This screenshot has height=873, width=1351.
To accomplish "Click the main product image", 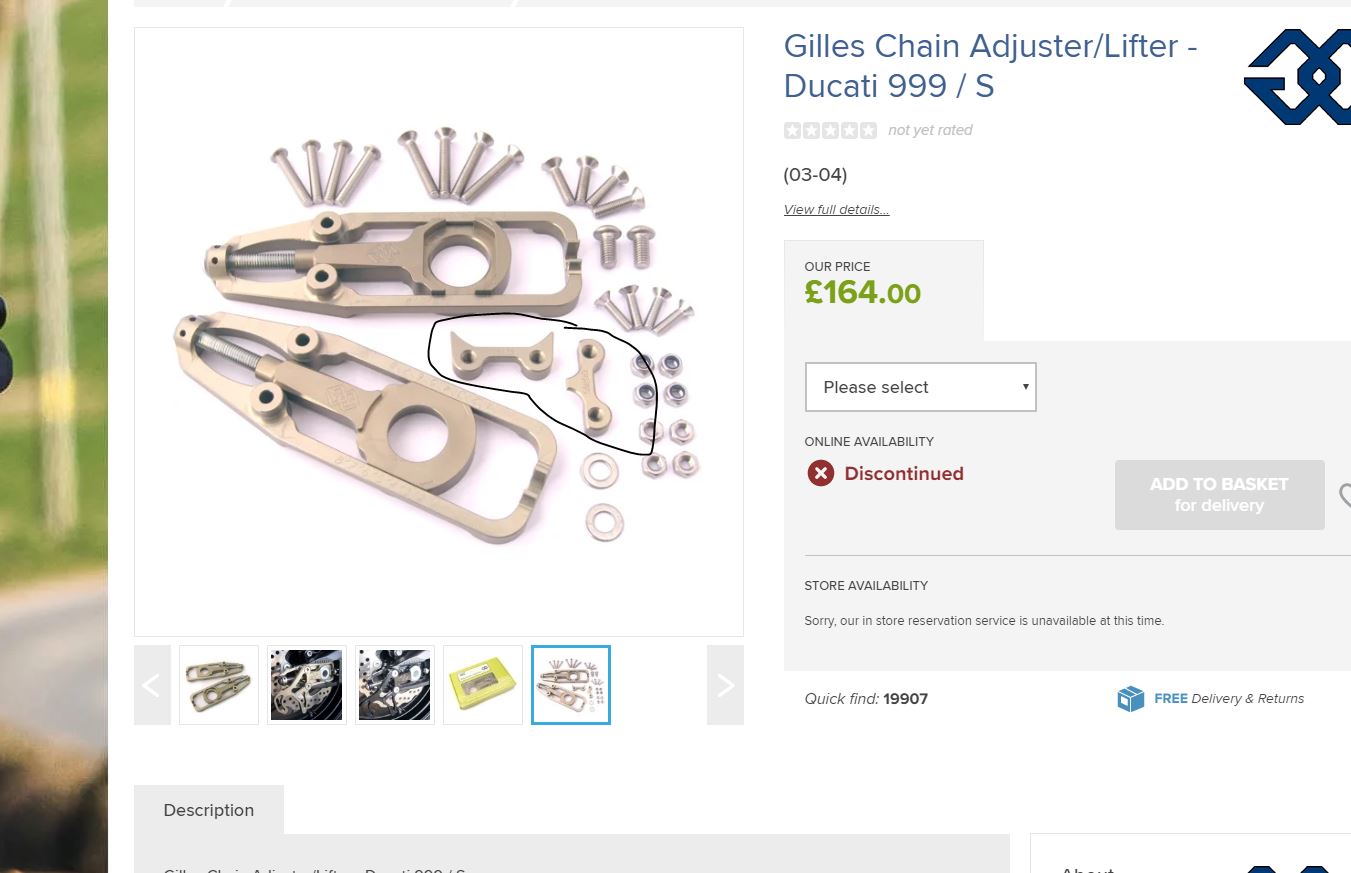I will pos(439,331).
